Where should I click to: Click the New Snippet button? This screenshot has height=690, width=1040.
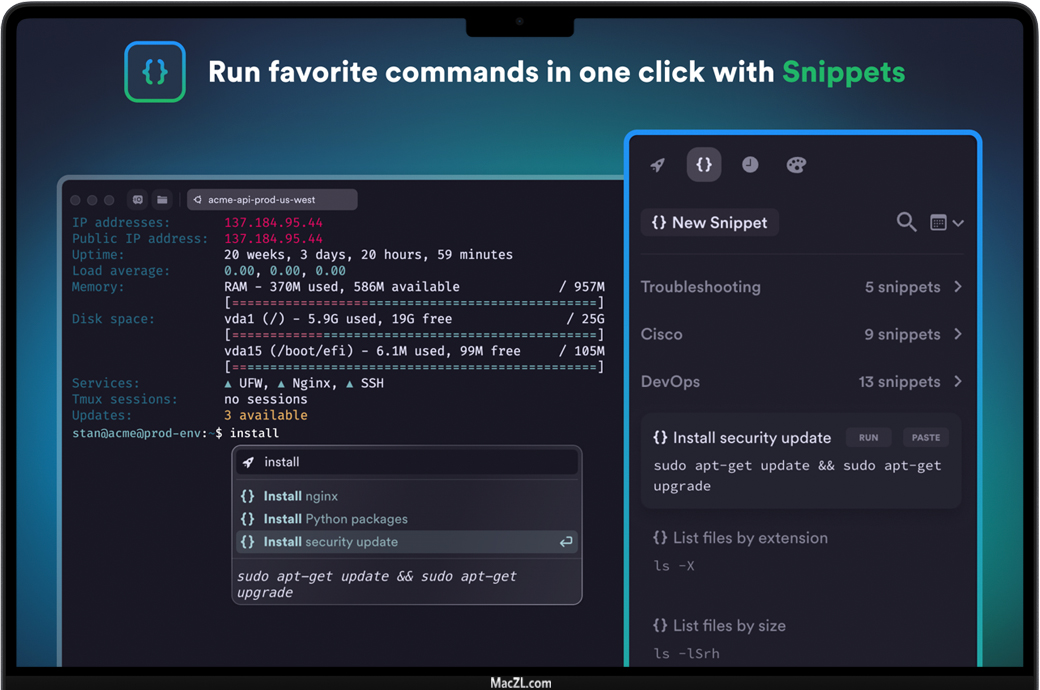click(x=709, y=222)
